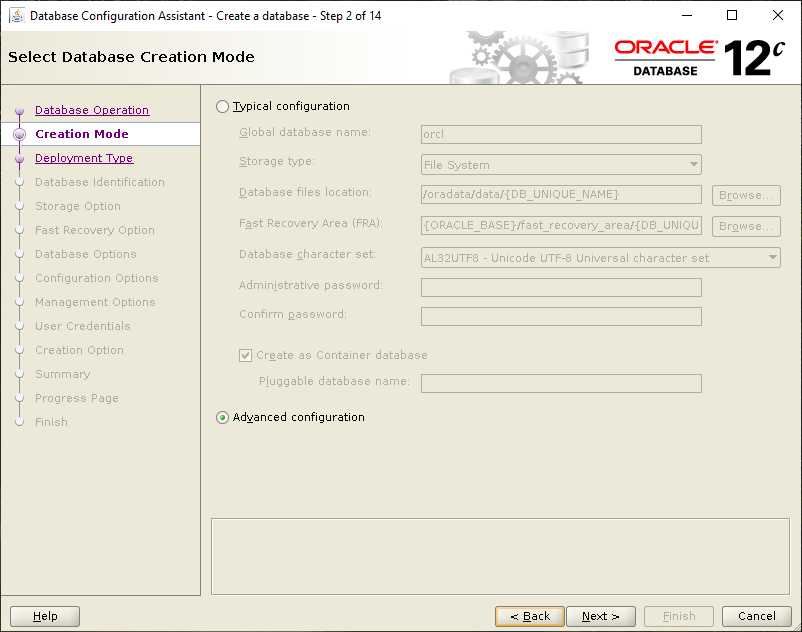The height and width of the screenshot is (632, 802).
Task: Focus the Confirm password field
Action: pos(561,317)
